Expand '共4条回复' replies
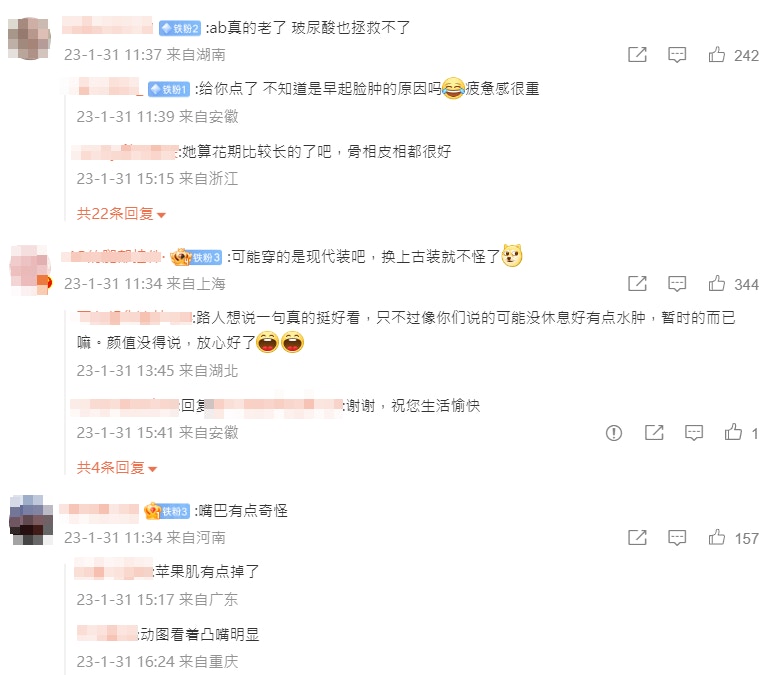This screenshot has height=675, width=784. pos(116,468)
